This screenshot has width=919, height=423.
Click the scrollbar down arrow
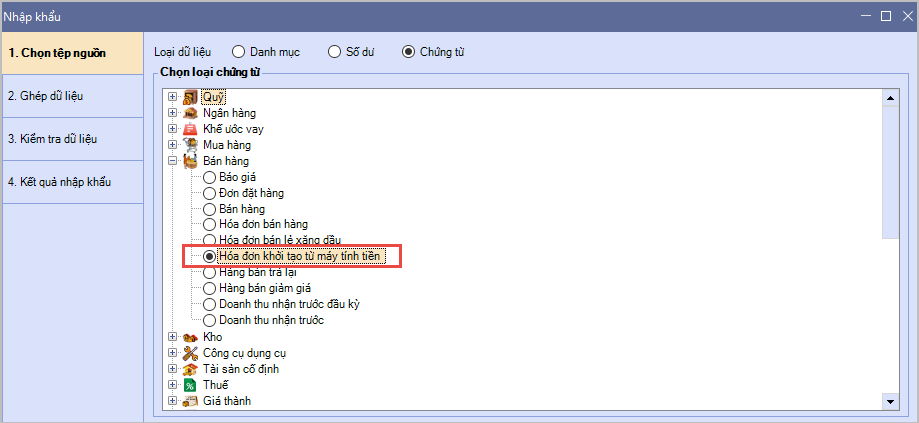(890, 401)
